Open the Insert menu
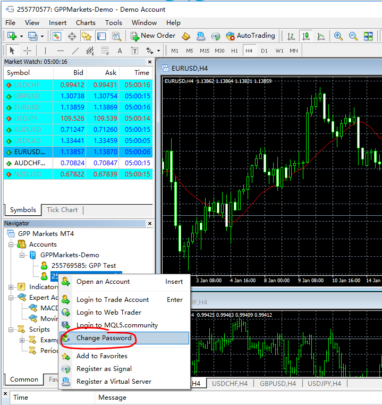This screenshot has width=382, height=405. tap(58, 23)
